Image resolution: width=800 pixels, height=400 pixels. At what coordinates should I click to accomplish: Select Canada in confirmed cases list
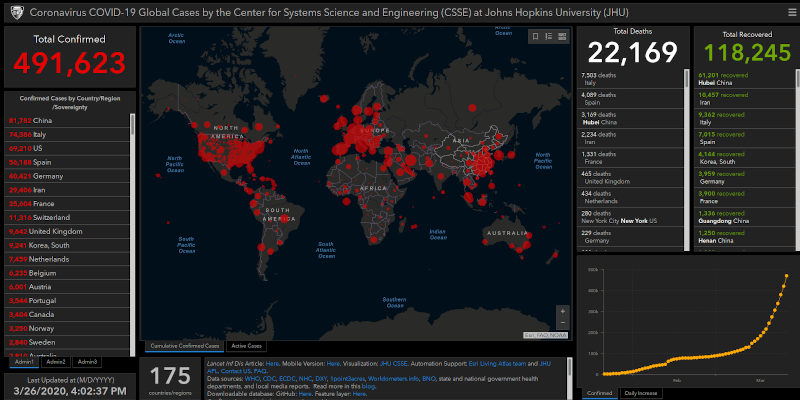(67, 314)
